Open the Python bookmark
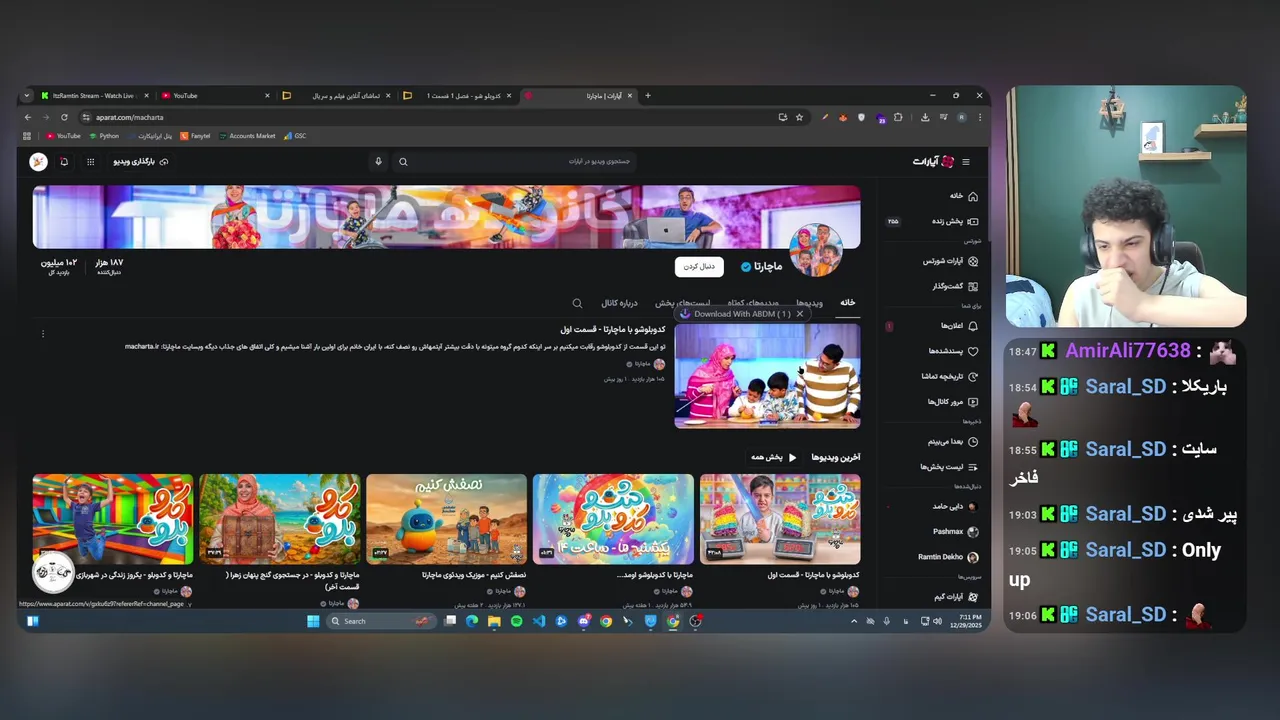1280x720 pixels. pyautogui.click(x=104, y=136)
